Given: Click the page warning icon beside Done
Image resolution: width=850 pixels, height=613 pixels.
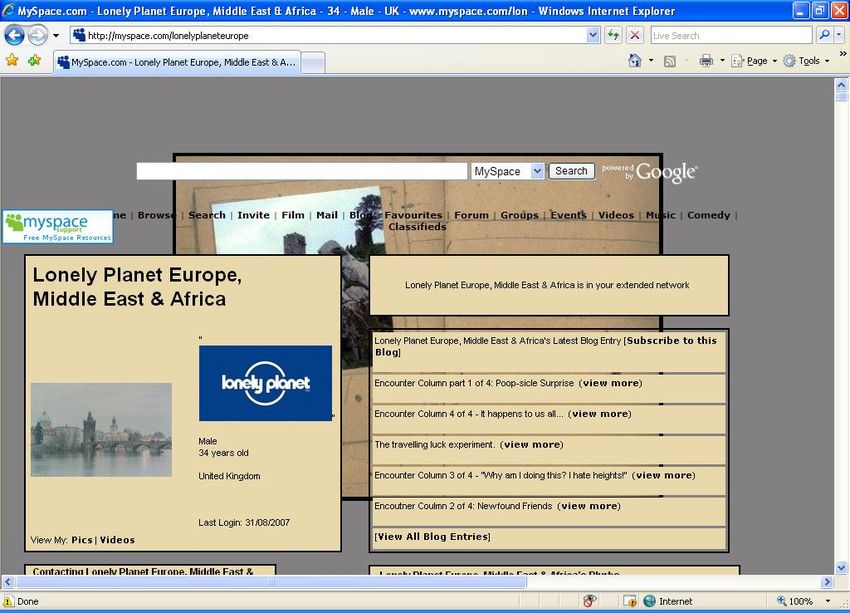Looking at the screenshot, I should point(8,601).
